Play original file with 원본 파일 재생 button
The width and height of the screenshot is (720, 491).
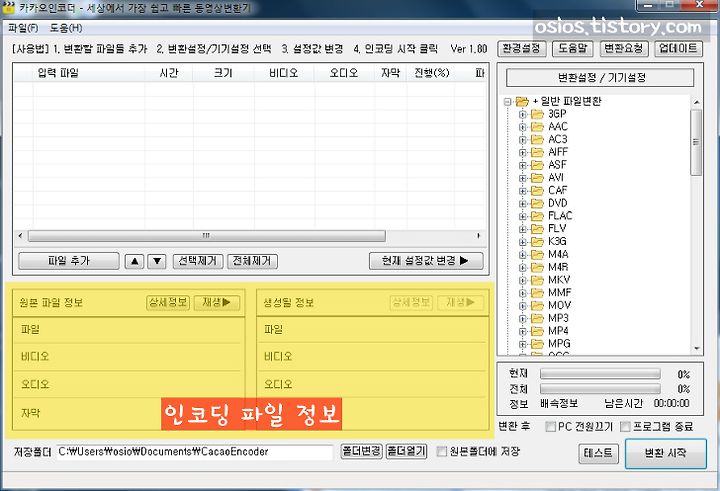point(217,302)
